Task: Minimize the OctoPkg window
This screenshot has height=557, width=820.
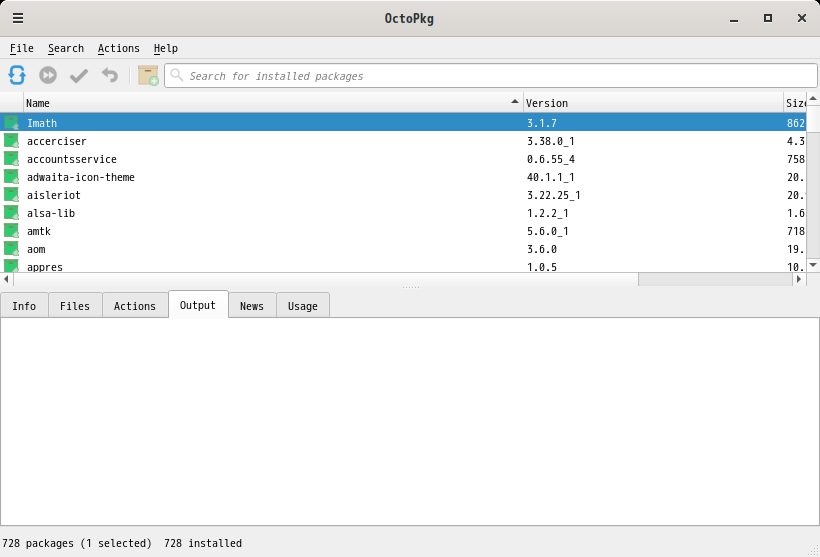Action: click(734, 19)
